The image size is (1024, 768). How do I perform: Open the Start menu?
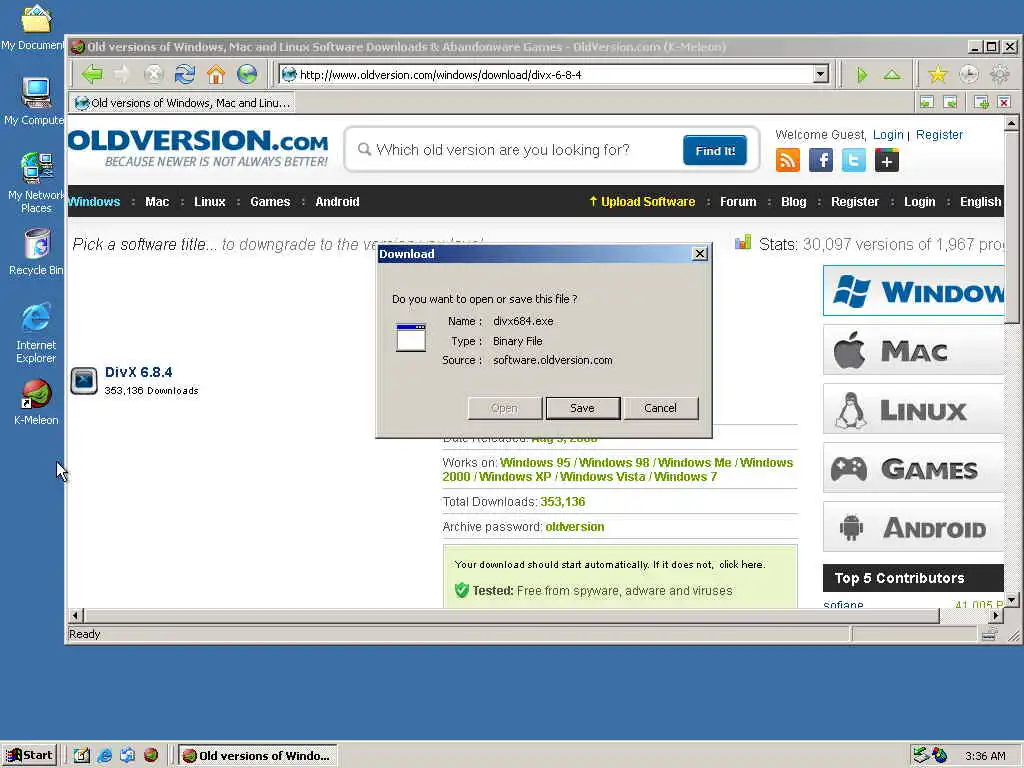pos(30,756)
